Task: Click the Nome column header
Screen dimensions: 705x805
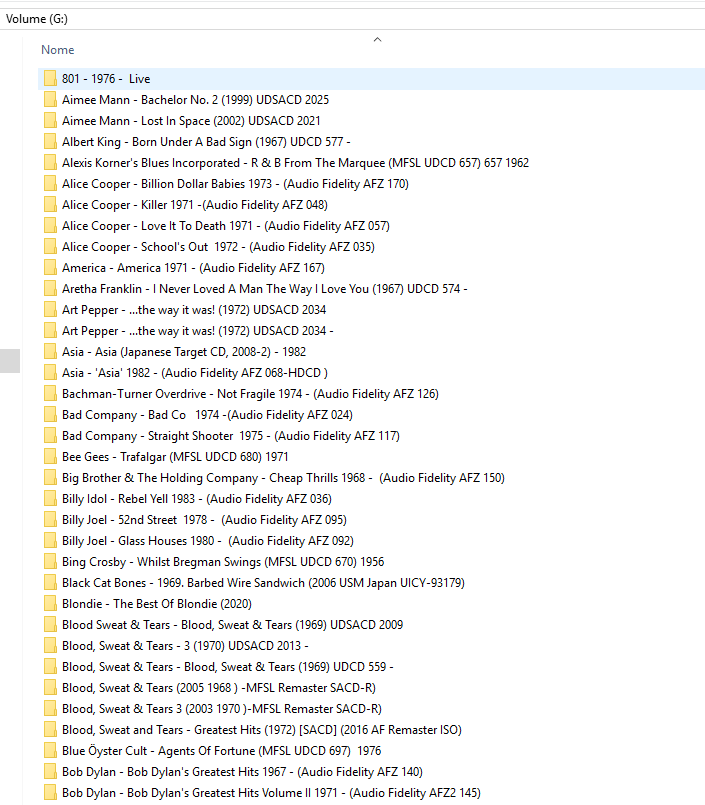Action: point(58,50)
